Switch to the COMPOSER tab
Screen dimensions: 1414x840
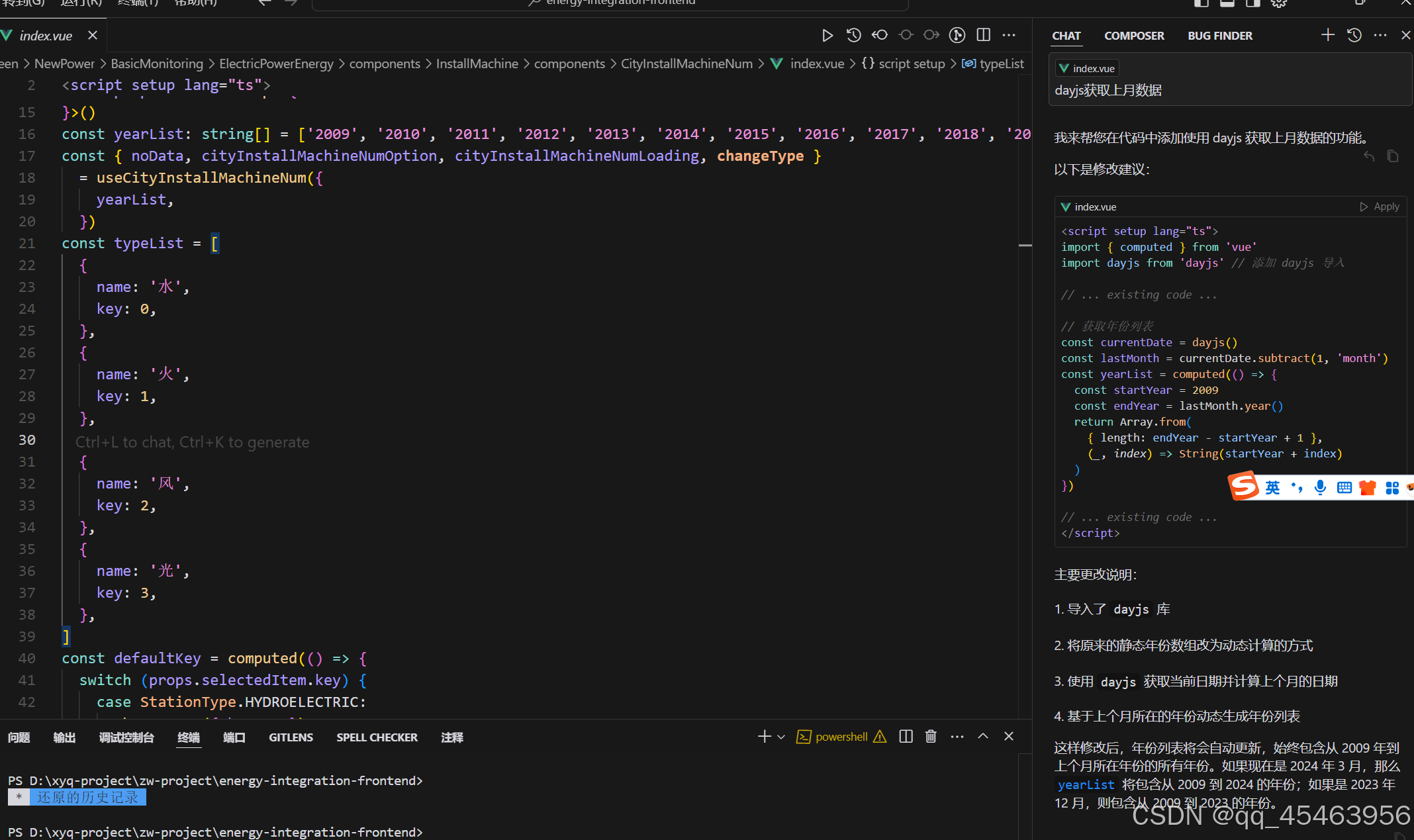1133,36
